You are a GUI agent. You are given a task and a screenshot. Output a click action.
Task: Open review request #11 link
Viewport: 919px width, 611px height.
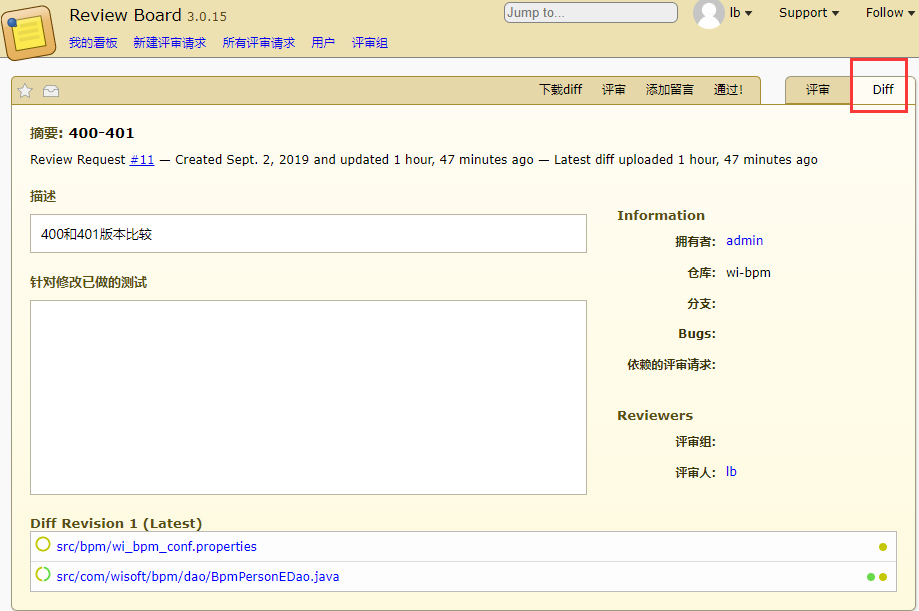[x=142, y=159]
